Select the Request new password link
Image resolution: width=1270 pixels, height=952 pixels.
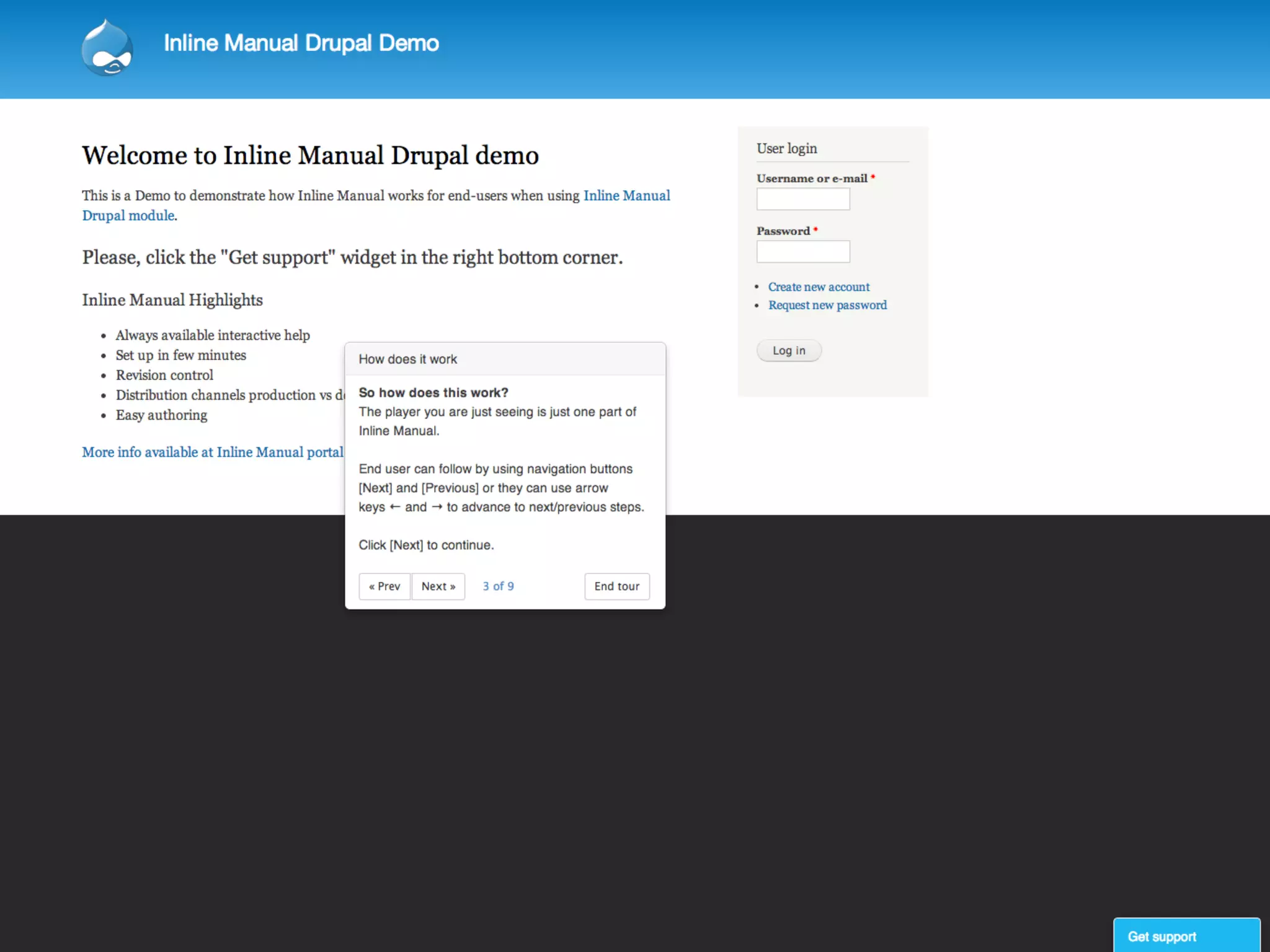827,305
